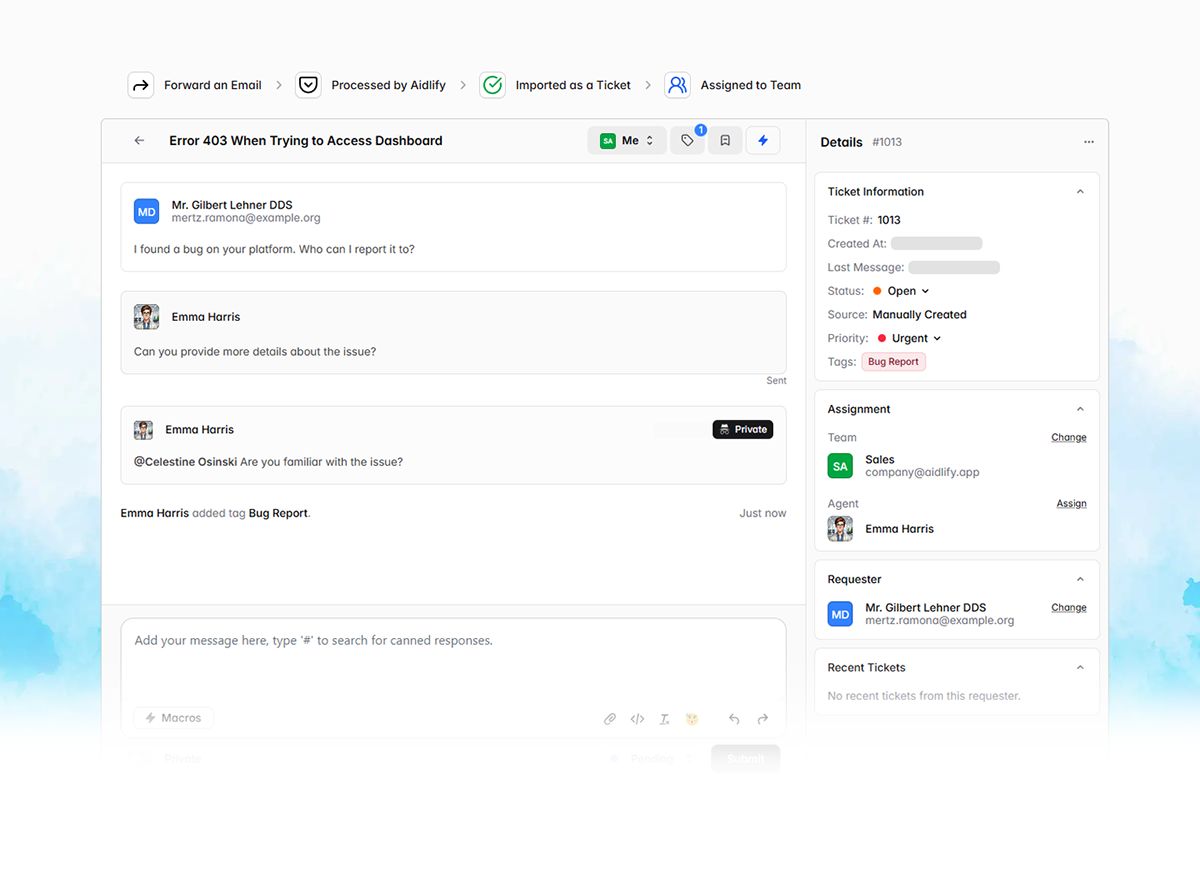The image size is (1200, 874).
Task: Open the Status dropdown showing Open
Action: (900, 290)
